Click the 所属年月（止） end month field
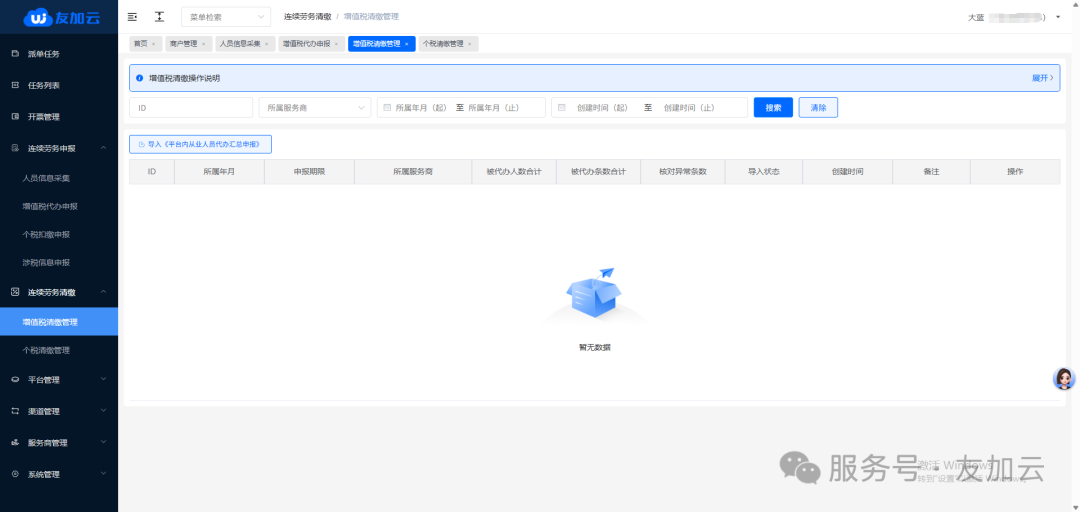This screenshot has height=512, width=1080. pos(494,107)
